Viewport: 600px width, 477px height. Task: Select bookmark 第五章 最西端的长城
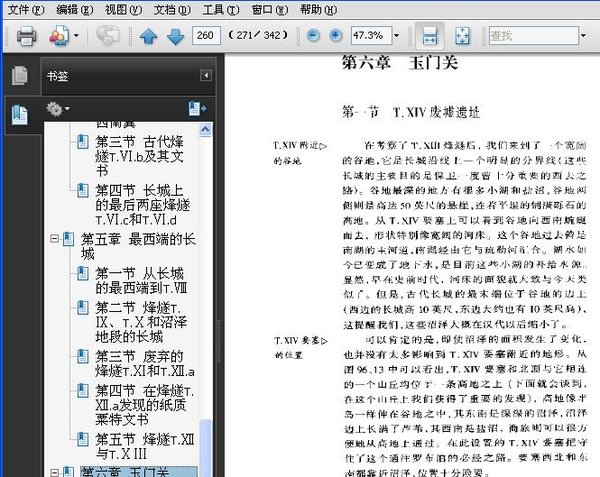138,246
